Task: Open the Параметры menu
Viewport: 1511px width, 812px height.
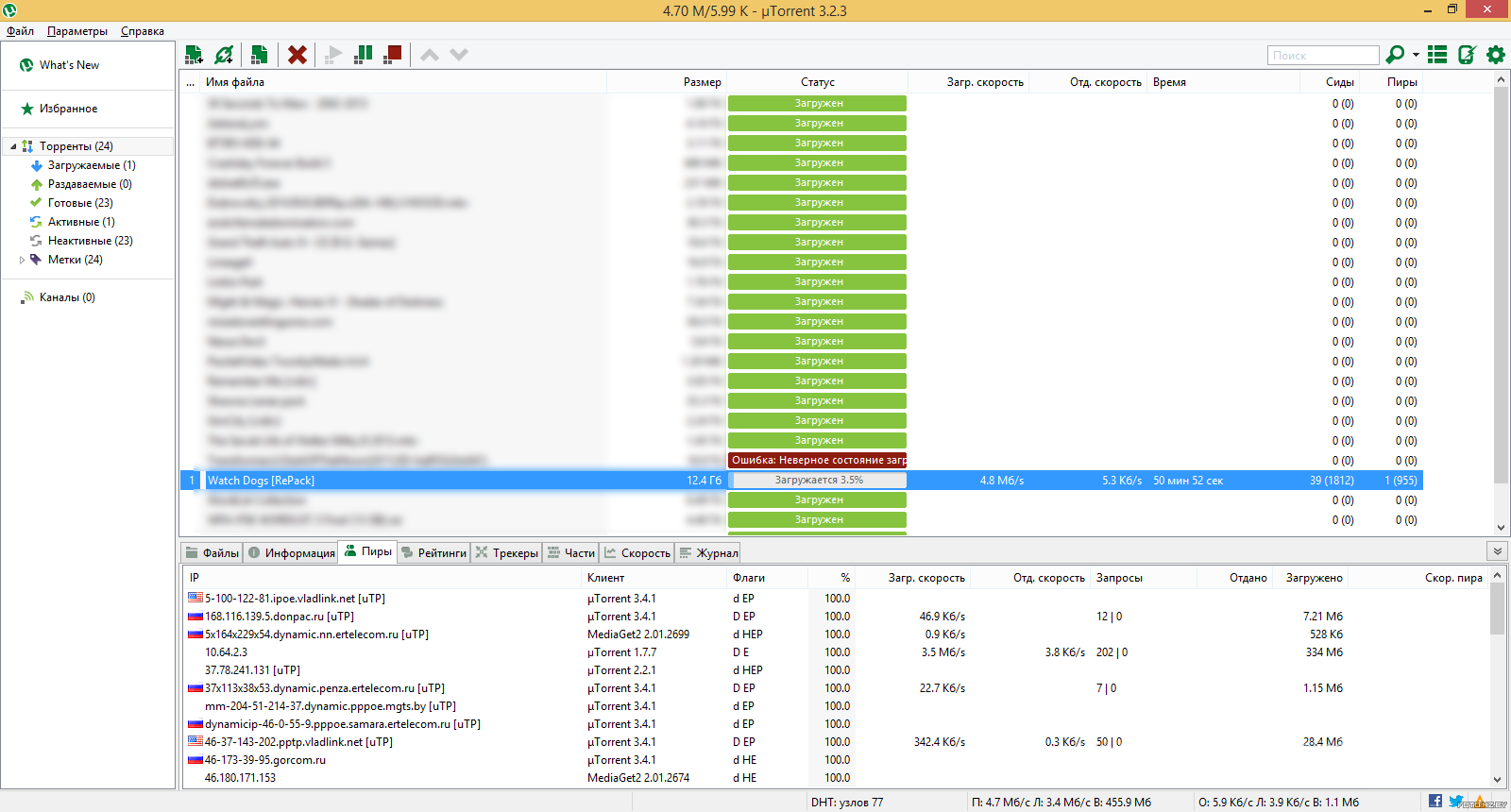Action: (x=77, y=31)
